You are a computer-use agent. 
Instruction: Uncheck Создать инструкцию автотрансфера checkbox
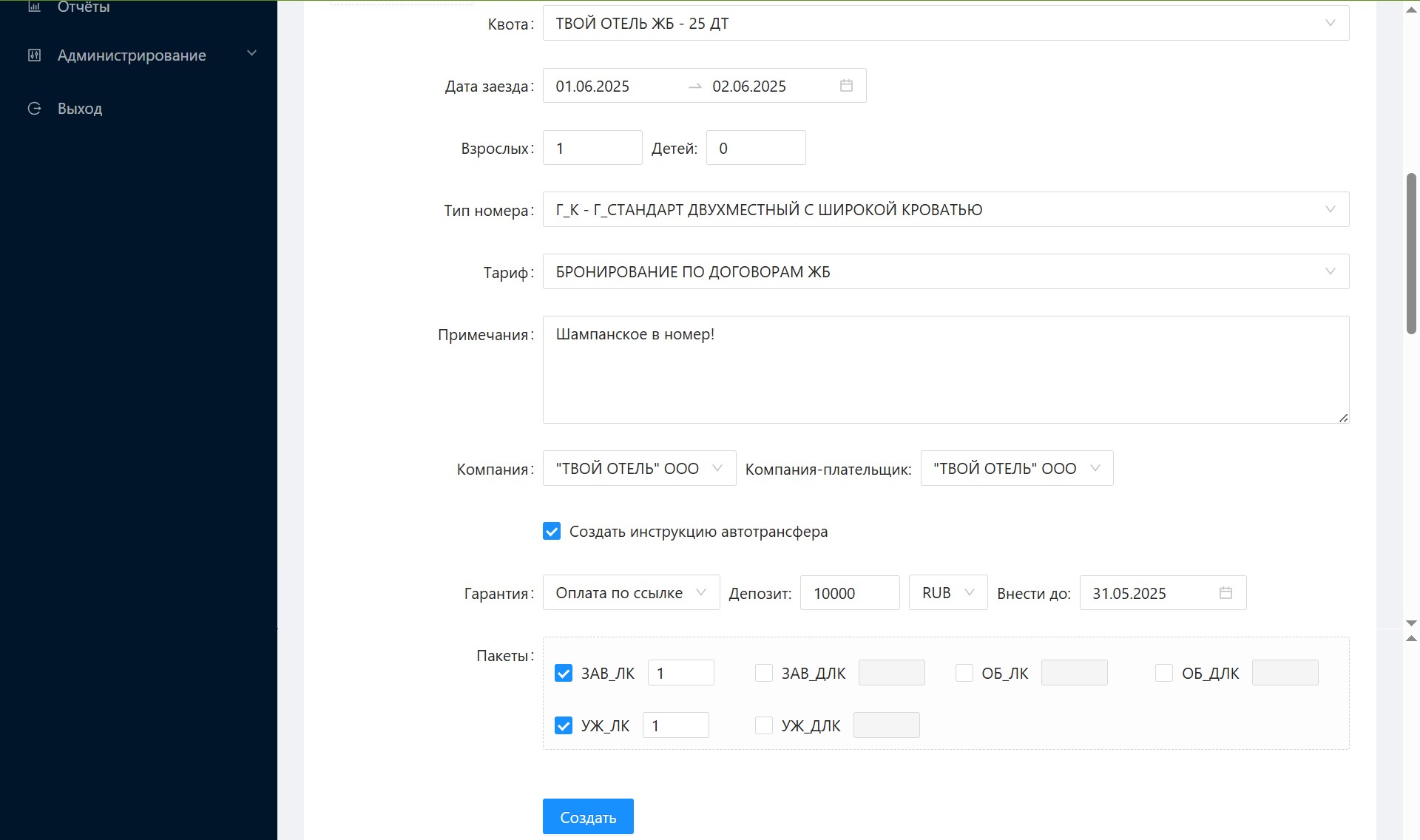(x=552, y=532)
